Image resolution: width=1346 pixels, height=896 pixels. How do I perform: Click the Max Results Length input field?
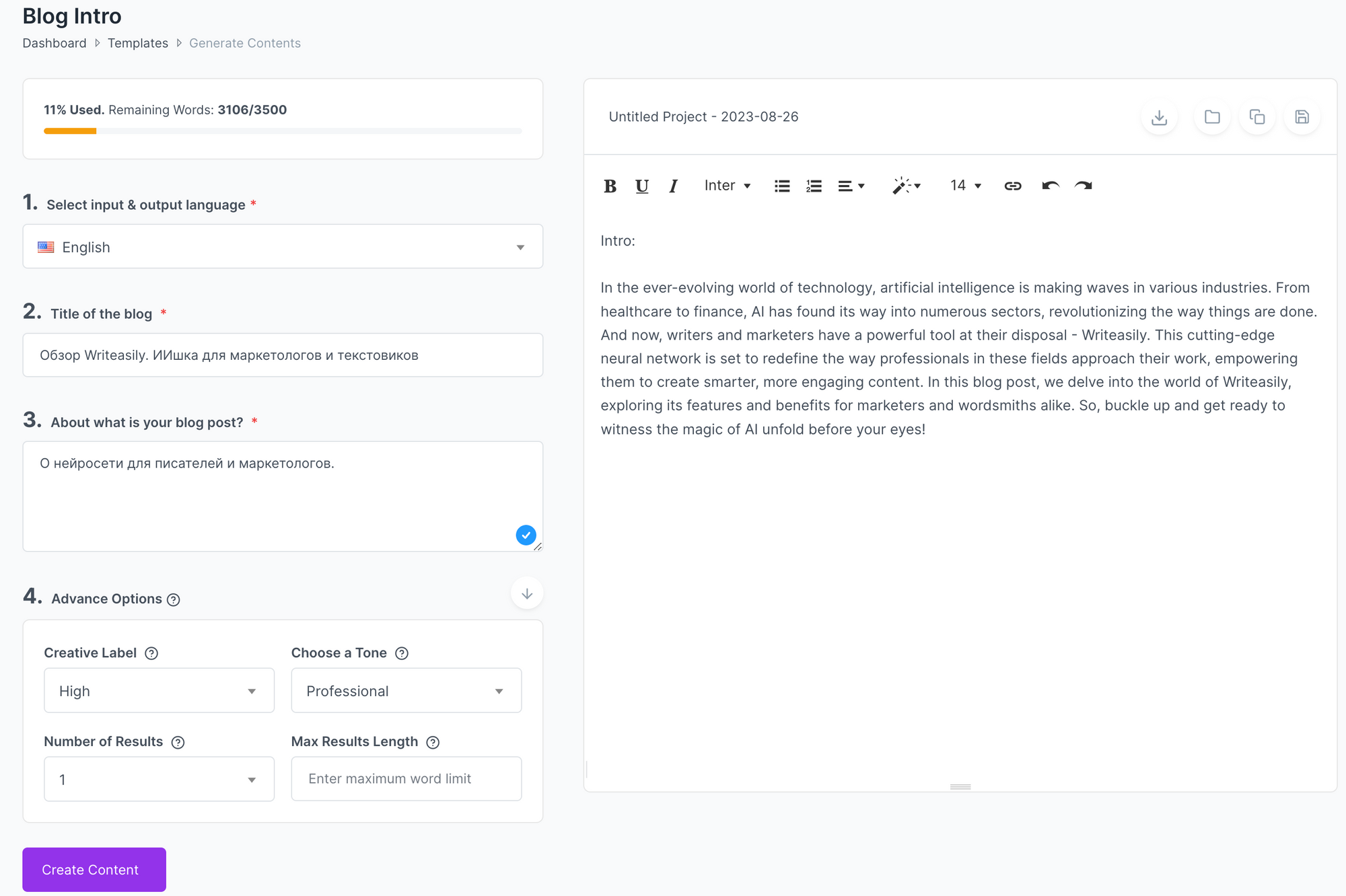pyautogui.click(x=406, y=779)
